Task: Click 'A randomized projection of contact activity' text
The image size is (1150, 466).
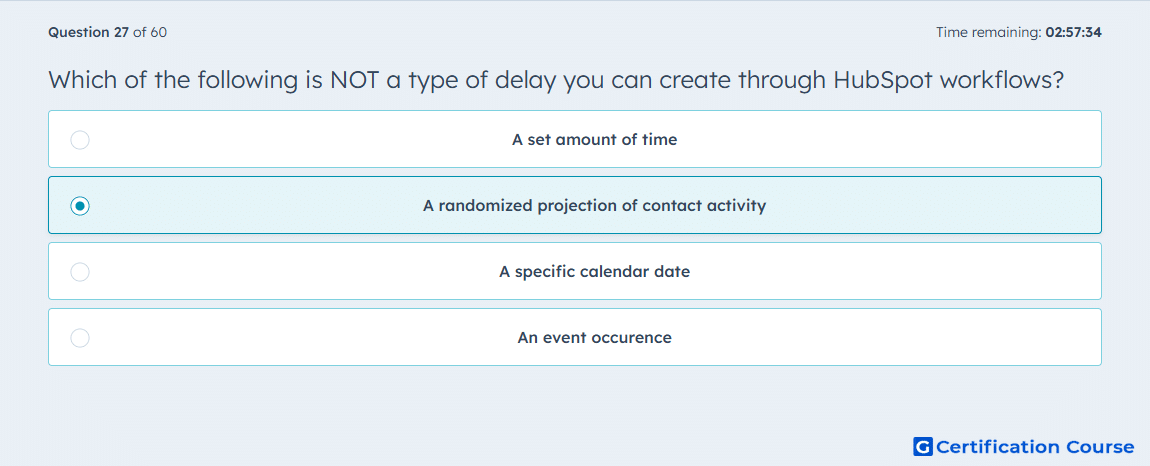Action: [x=595, y=206]
